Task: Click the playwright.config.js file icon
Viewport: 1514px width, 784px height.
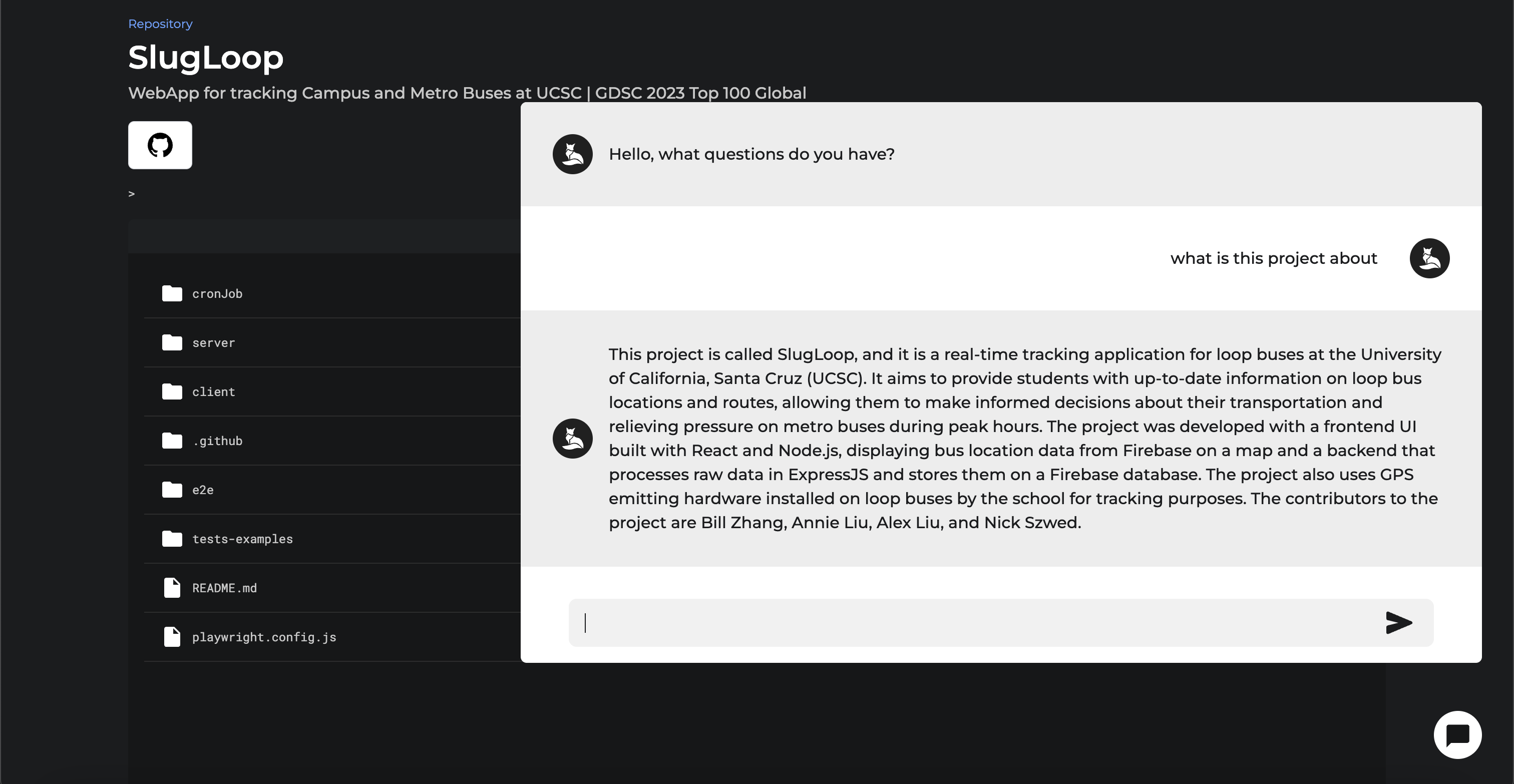Action: coord(172,636)
